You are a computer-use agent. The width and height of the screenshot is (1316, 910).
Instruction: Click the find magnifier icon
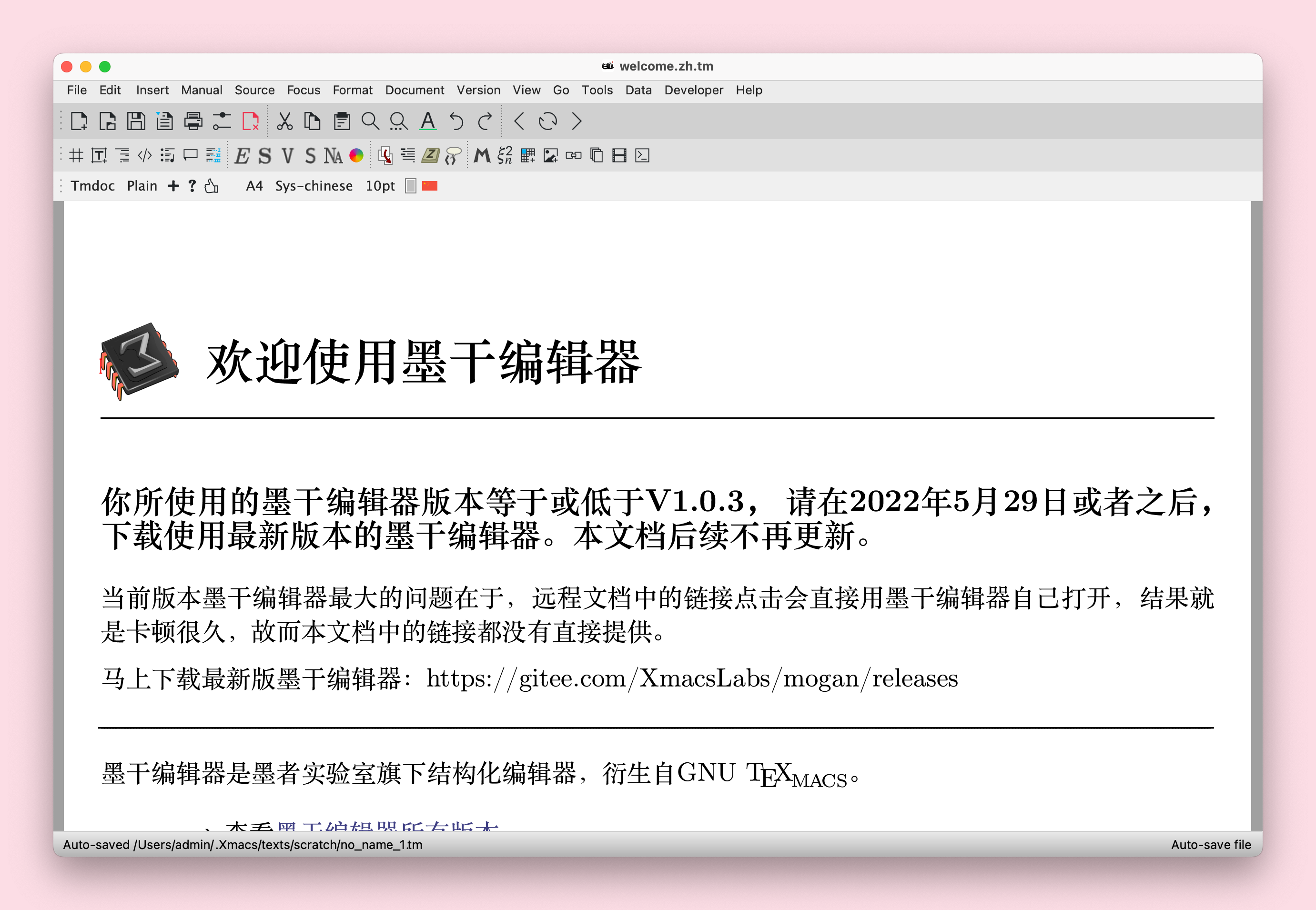(370, 121)
